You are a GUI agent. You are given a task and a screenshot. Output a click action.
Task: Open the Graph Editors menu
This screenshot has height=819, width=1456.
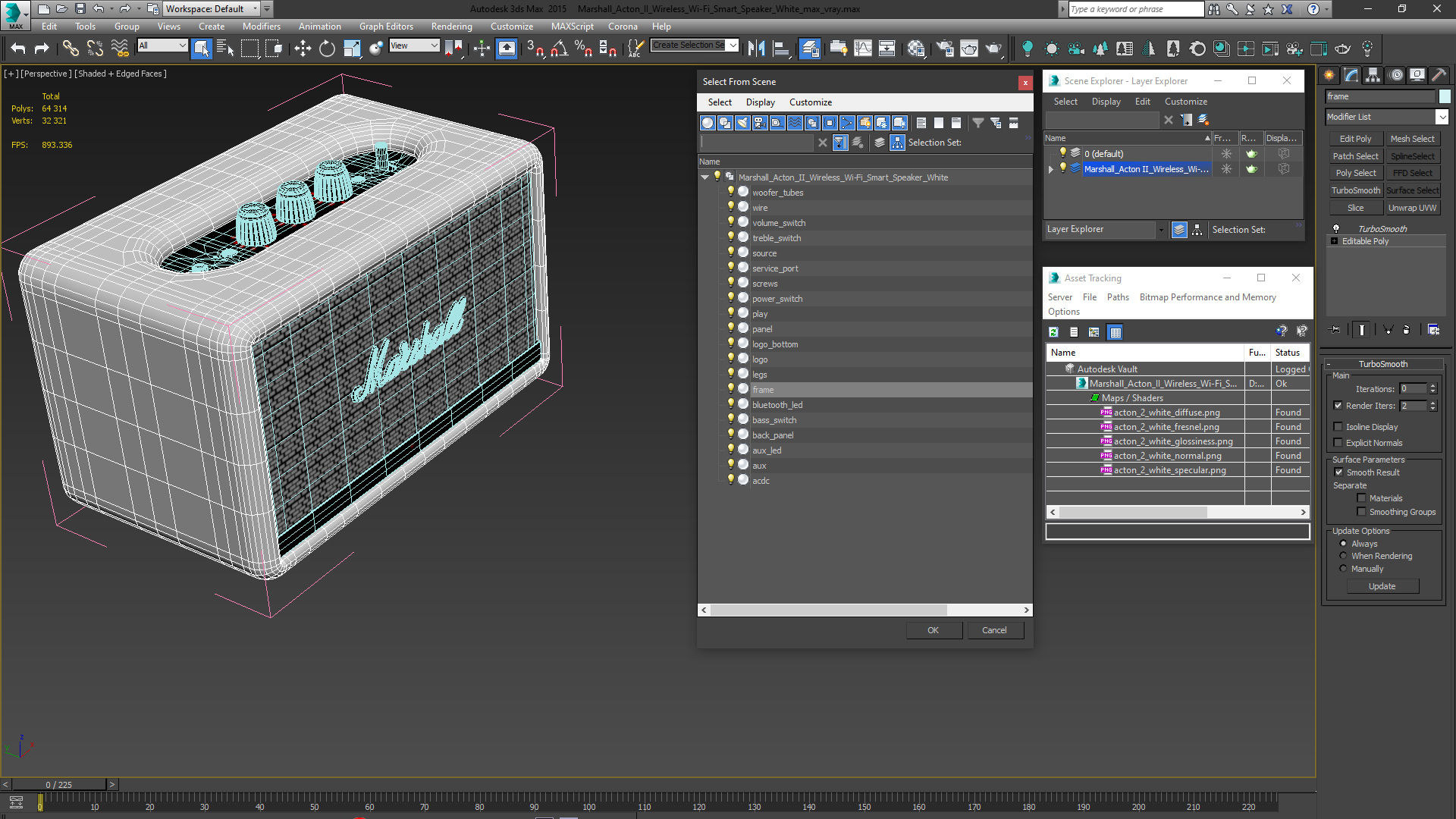click(386, 27)
